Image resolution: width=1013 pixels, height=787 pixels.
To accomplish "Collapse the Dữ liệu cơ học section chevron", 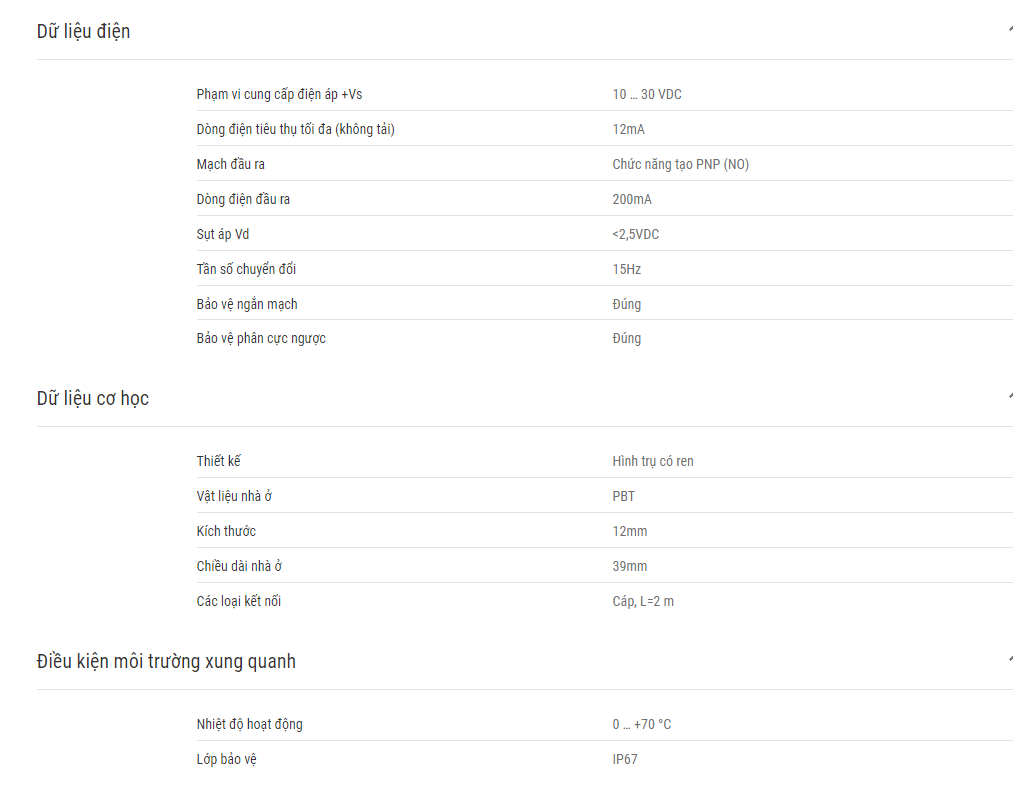I will (1010, 396).
